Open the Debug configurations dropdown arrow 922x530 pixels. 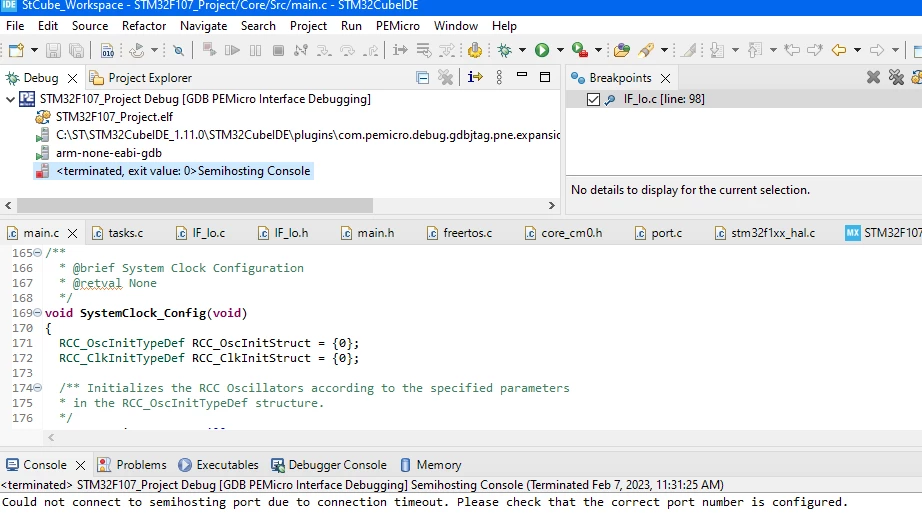click(522, 51)
